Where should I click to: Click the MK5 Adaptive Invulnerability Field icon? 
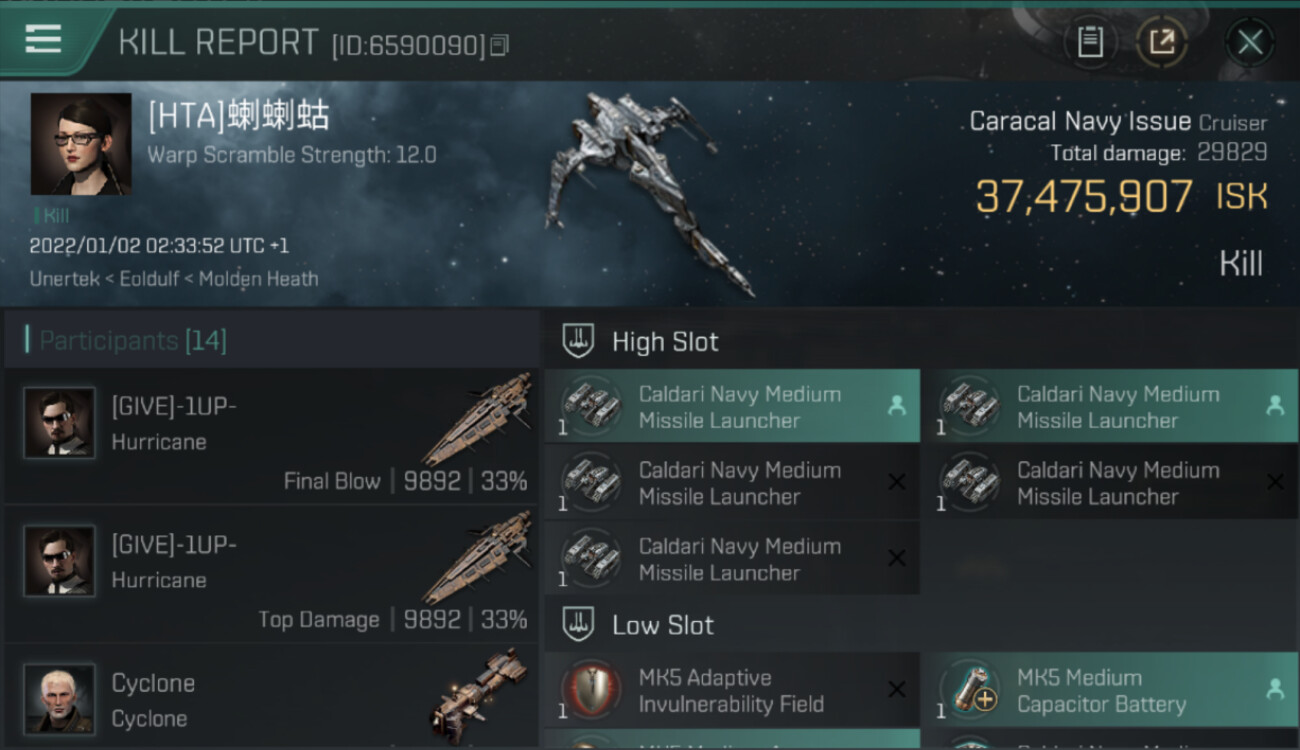pos(590,690)
